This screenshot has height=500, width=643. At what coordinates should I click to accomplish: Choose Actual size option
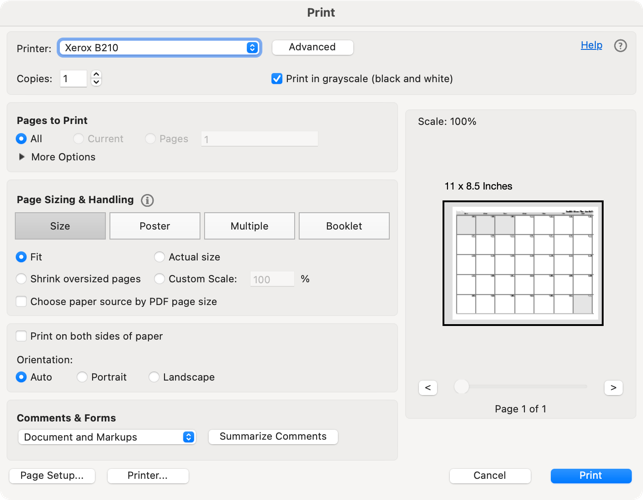tap(159, 257)
